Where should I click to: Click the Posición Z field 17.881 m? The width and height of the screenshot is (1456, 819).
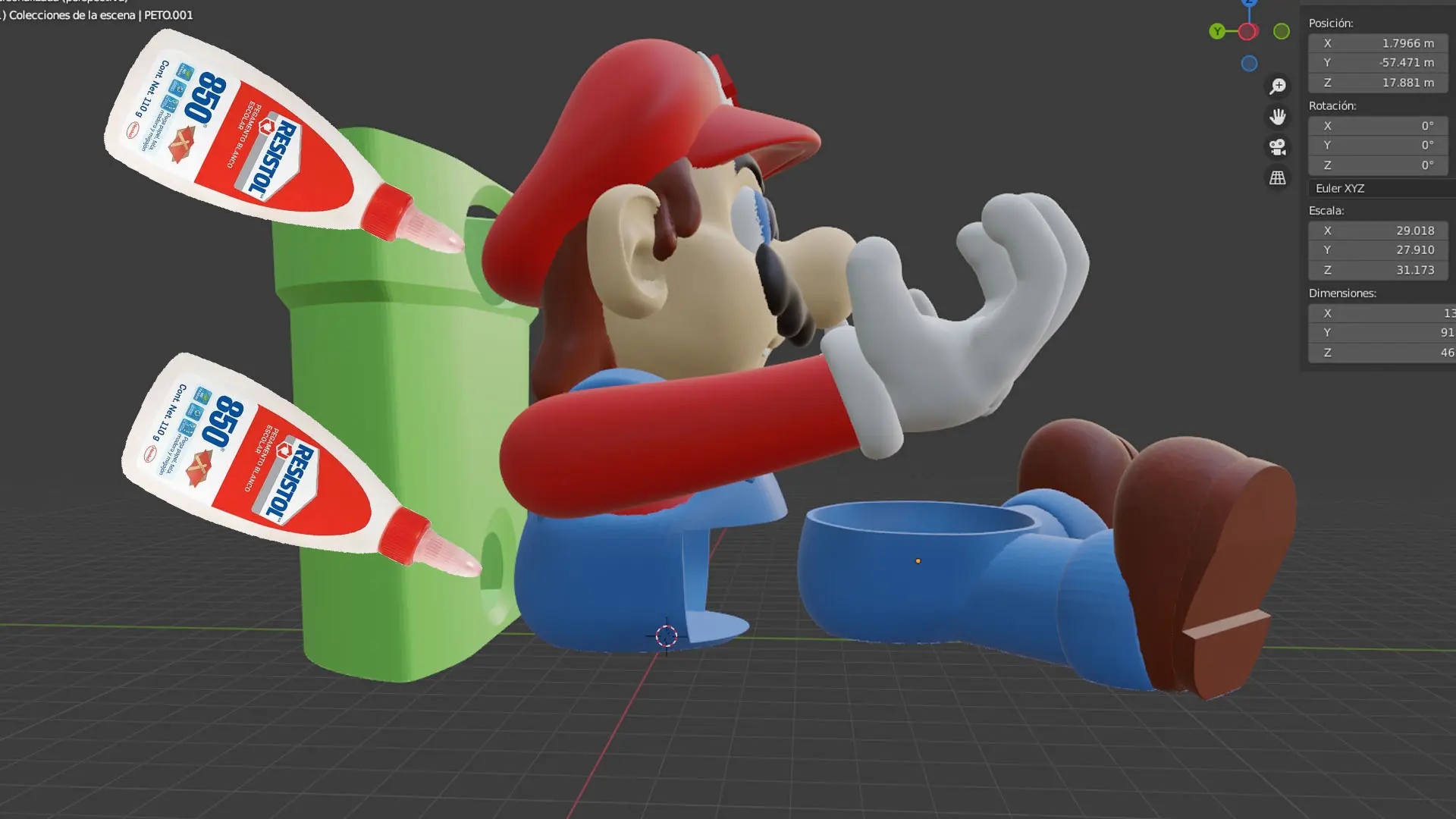[1378, 82]
